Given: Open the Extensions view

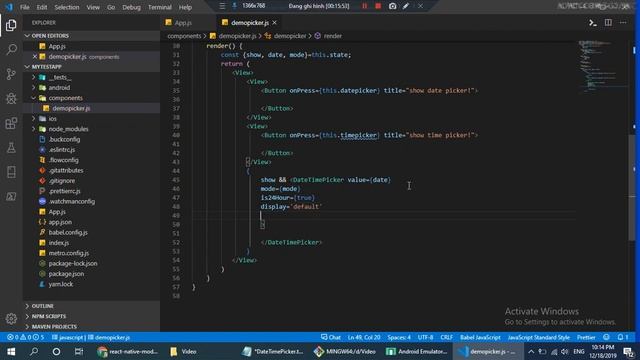Looking at the screenshot, I should [11, 123].
